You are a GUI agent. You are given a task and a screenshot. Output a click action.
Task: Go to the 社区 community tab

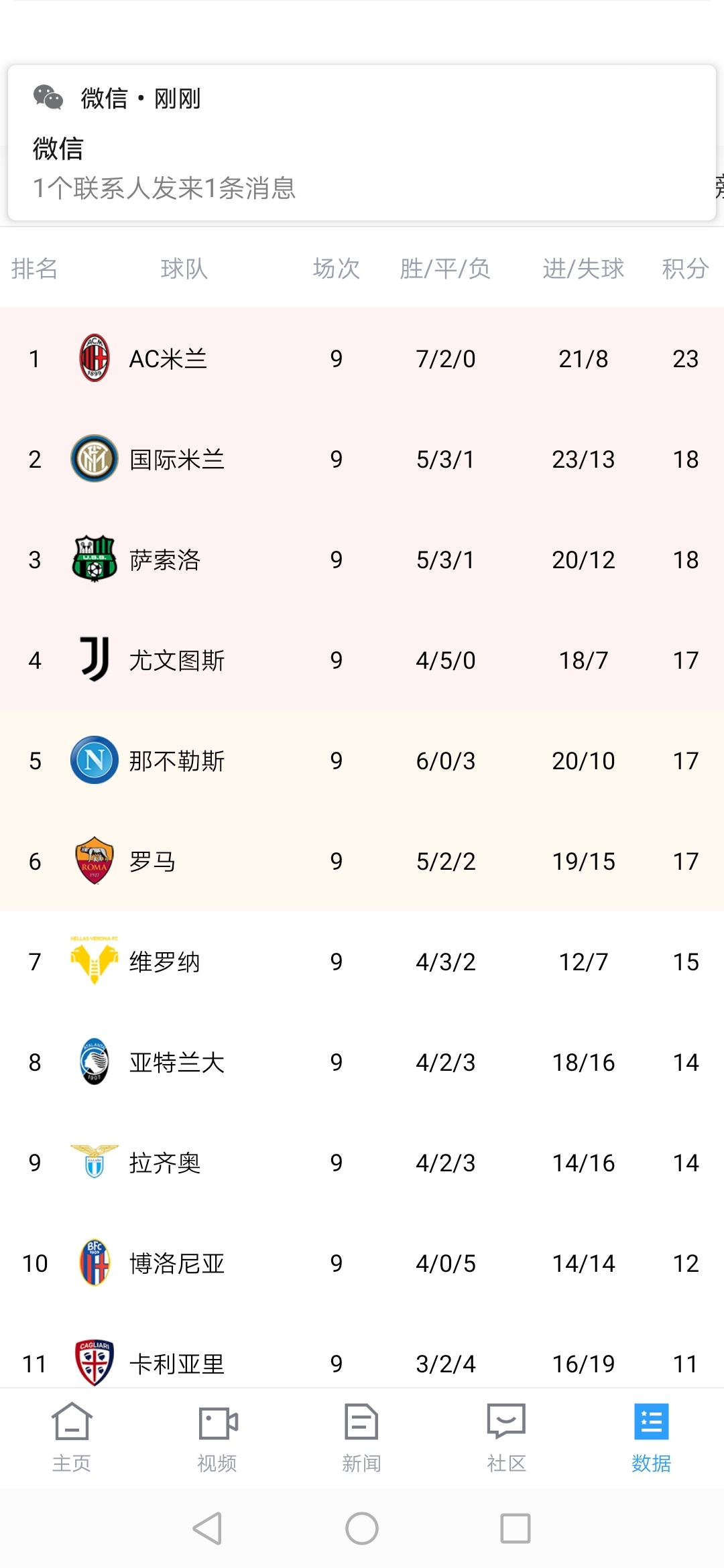(x=507, y=1437)
